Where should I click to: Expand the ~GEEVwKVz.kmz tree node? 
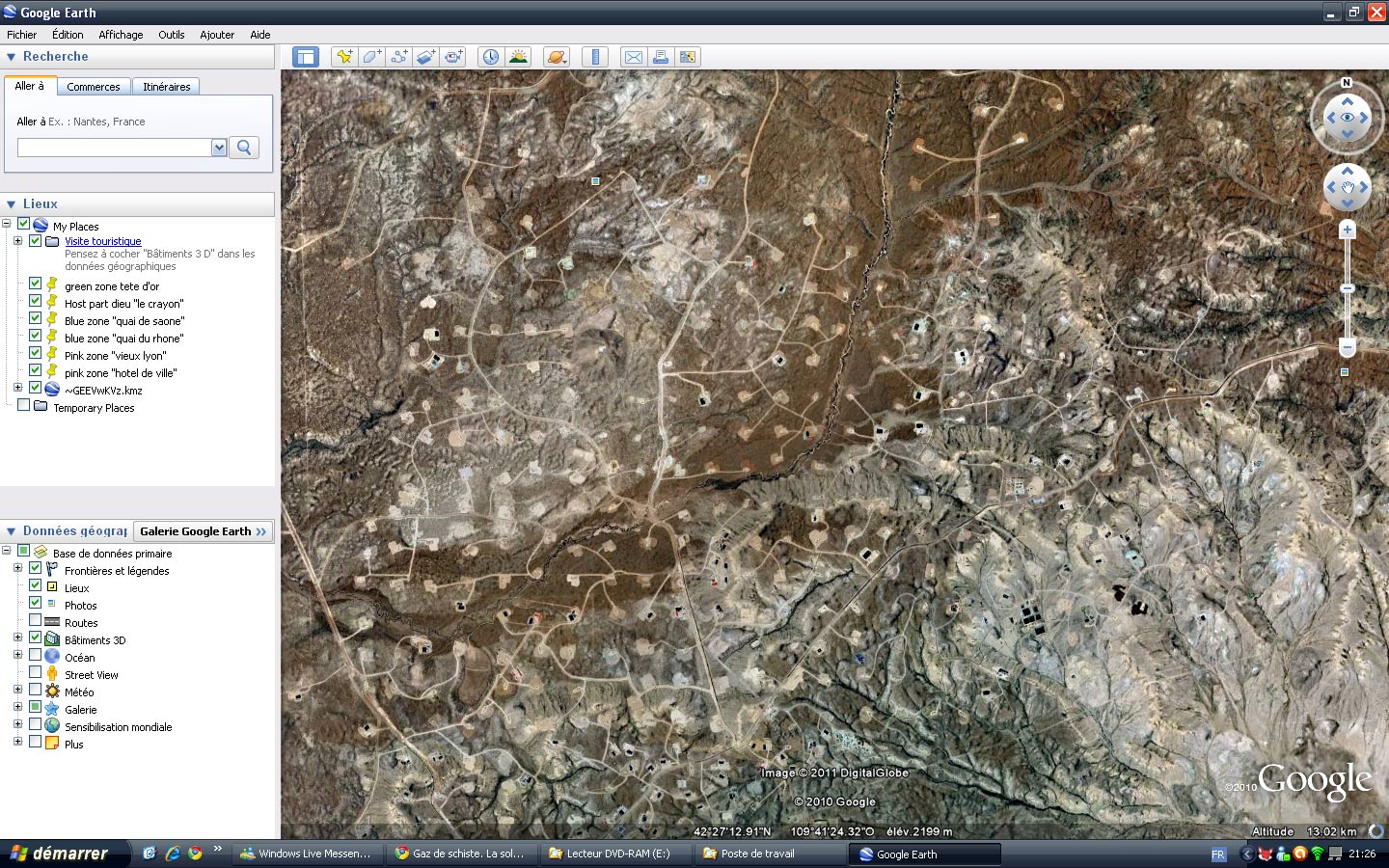[x=17, y=388]
